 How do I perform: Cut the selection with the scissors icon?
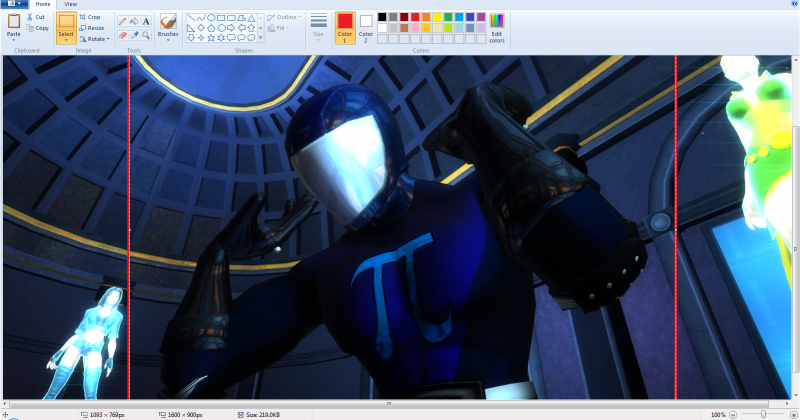click(x=36, y=17)
